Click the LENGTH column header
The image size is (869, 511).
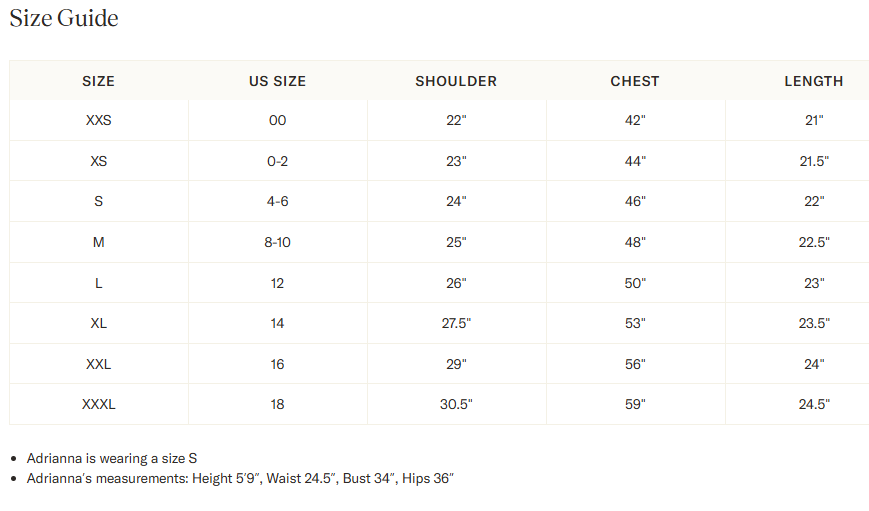click(x=813, y=81)
